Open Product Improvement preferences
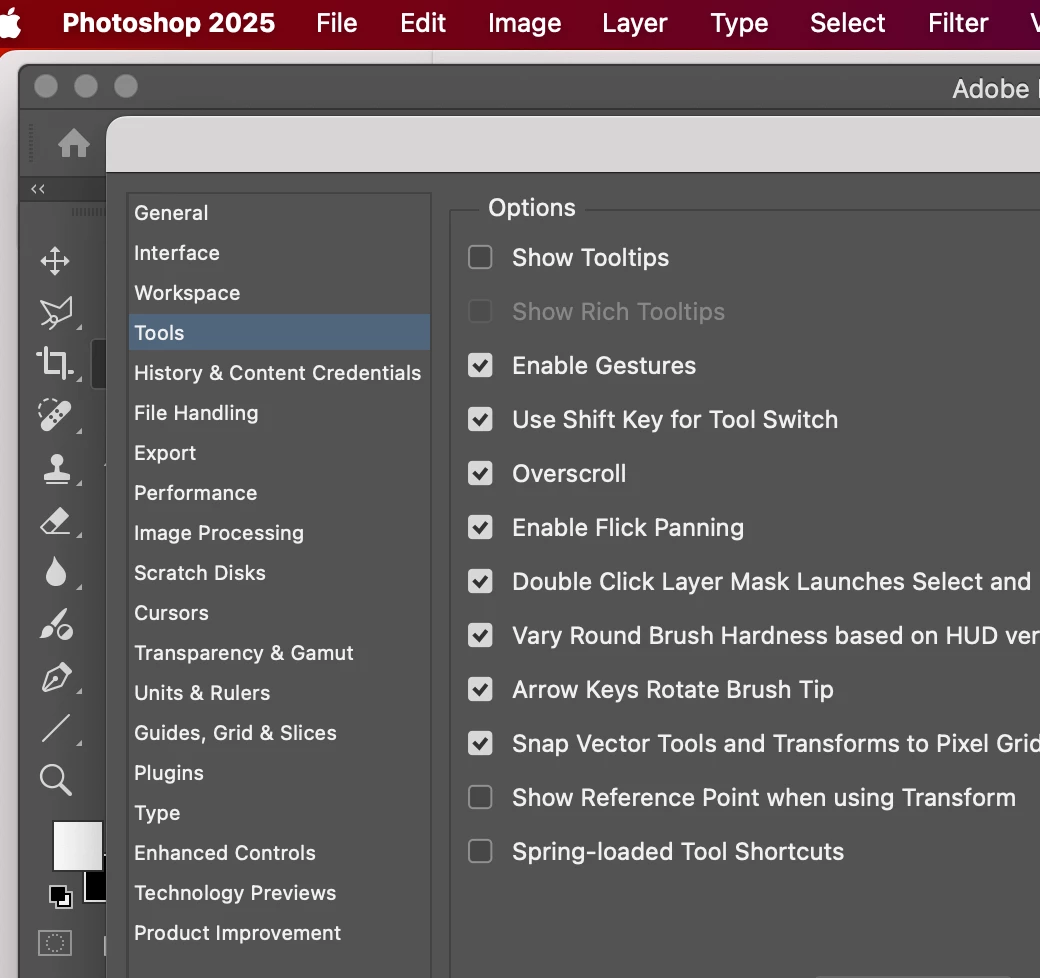Screen dimensions: 1040x978 [x=279, y=933]
